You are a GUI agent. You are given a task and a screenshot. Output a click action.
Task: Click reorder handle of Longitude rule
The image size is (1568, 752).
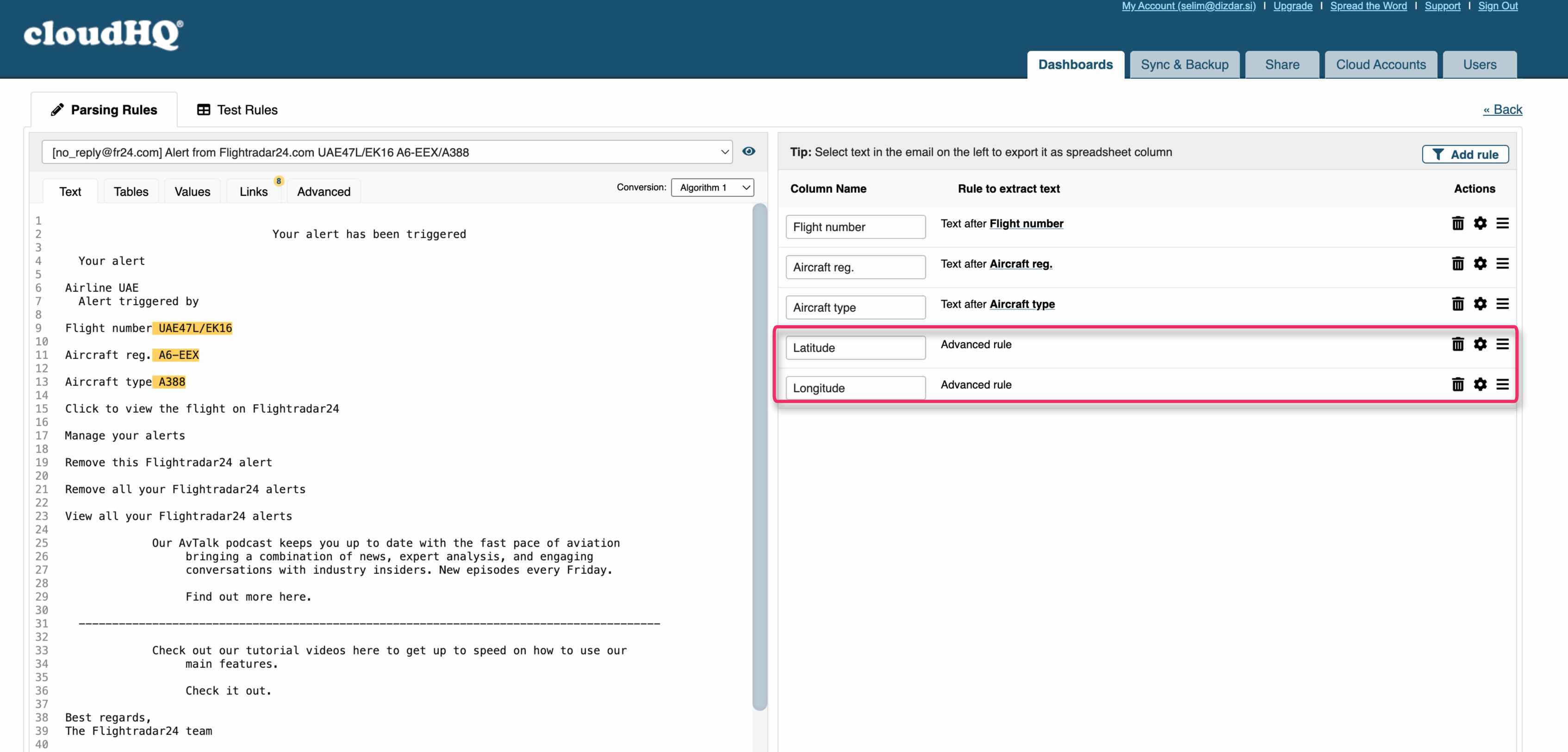(1502, 384)
